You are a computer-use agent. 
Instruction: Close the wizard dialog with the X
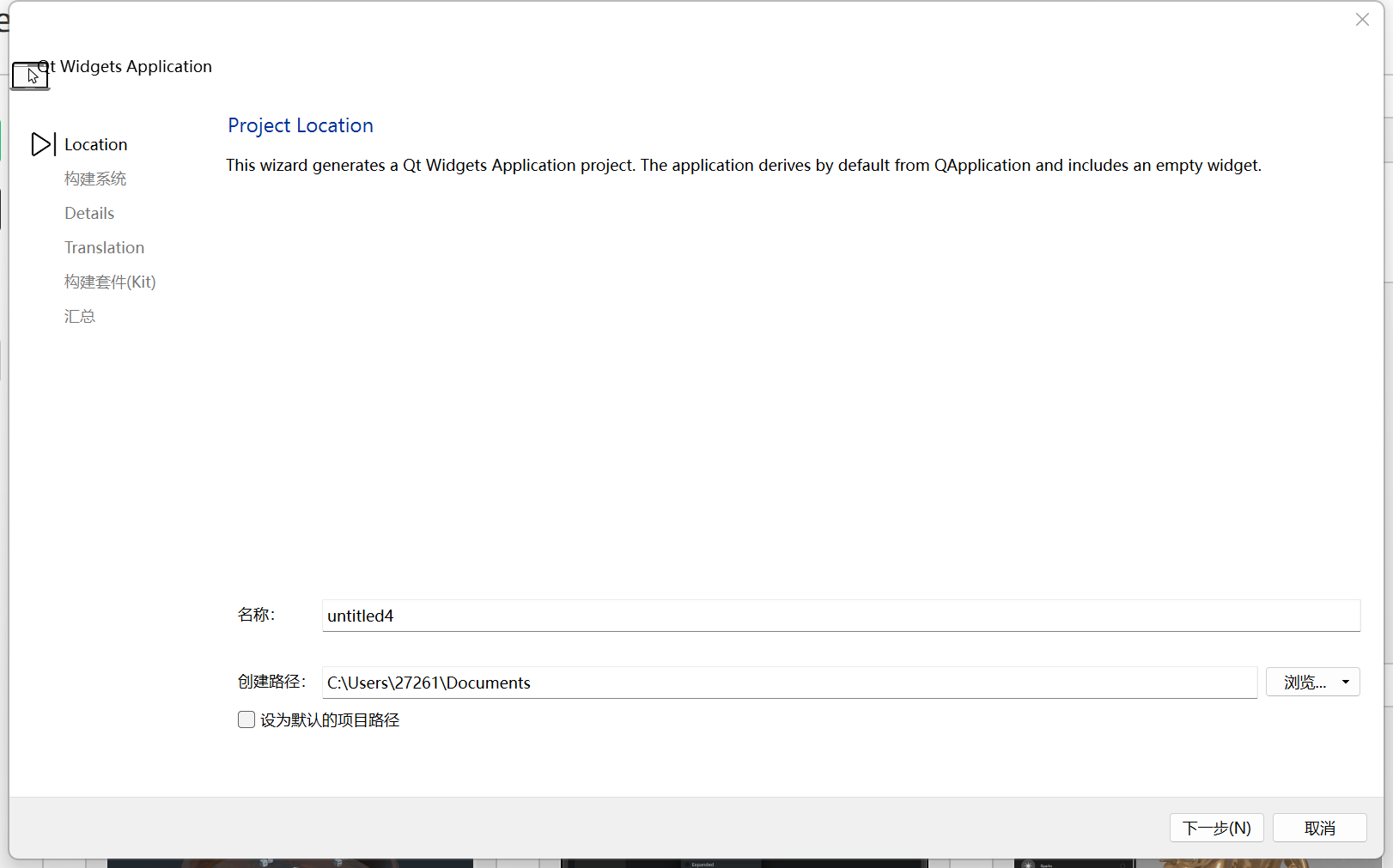click(x=1362, y=20)
